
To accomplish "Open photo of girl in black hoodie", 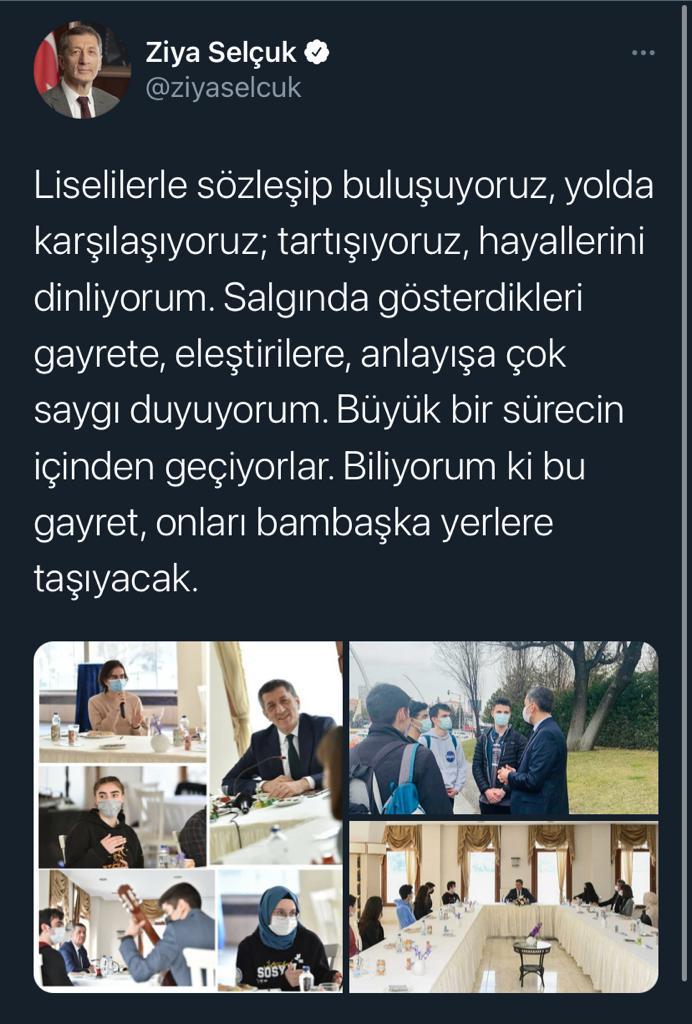I will tap(123, 816).
